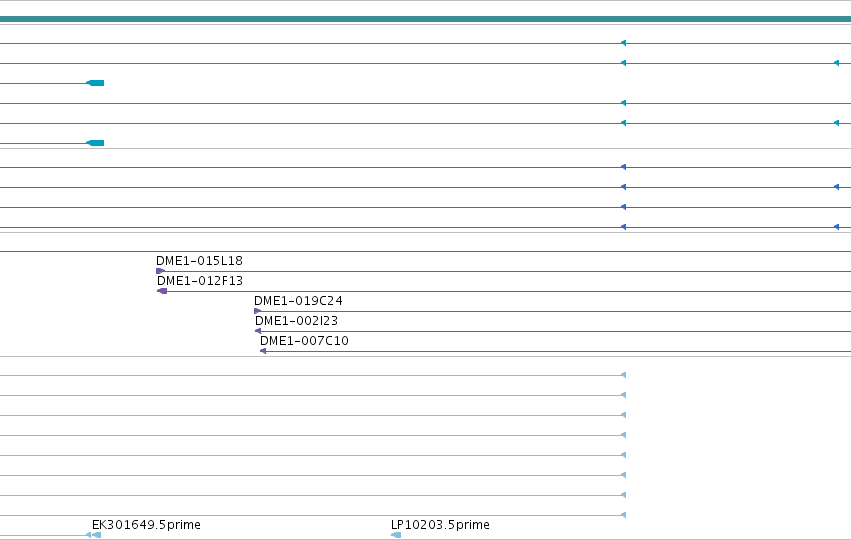This screenshot has height=540, width=851.
Task: Select the DME1-019C24 clone label
Action: point(298,301)
